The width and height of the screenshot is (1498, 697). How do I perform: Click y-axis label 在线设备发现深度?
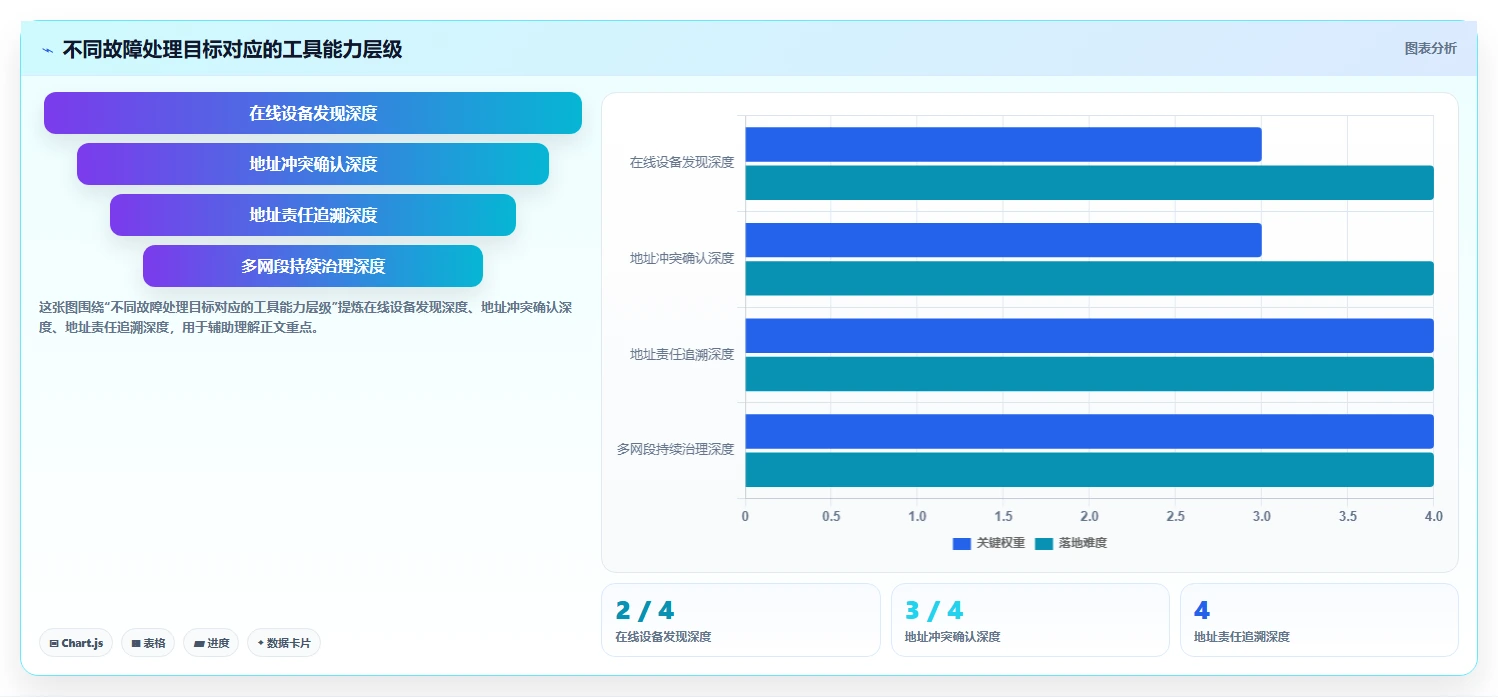(x=682, y=162)
